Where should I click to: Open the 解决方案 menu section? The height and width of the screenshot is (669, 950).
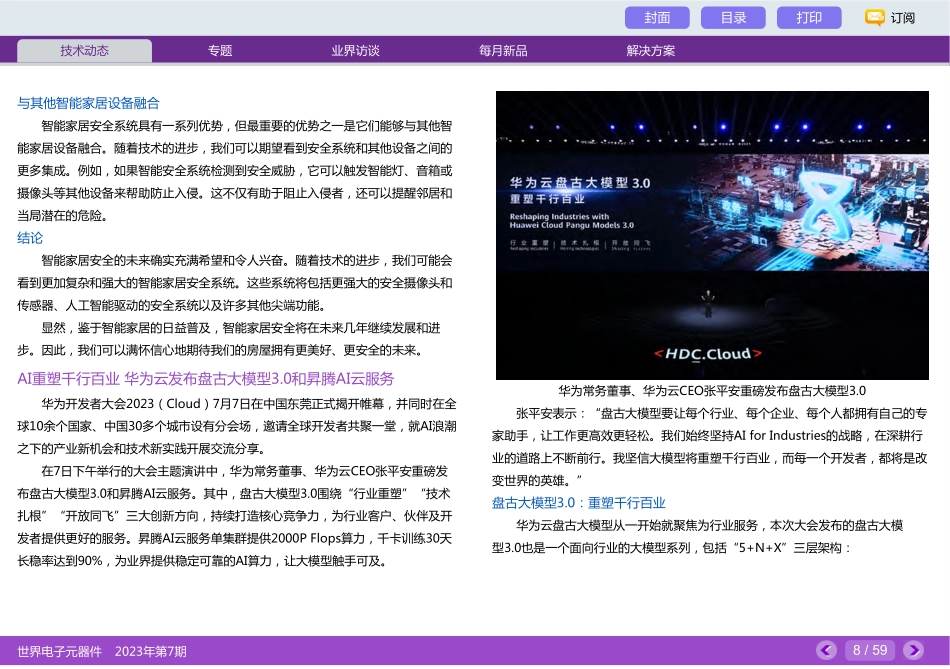tap(650, 50)
